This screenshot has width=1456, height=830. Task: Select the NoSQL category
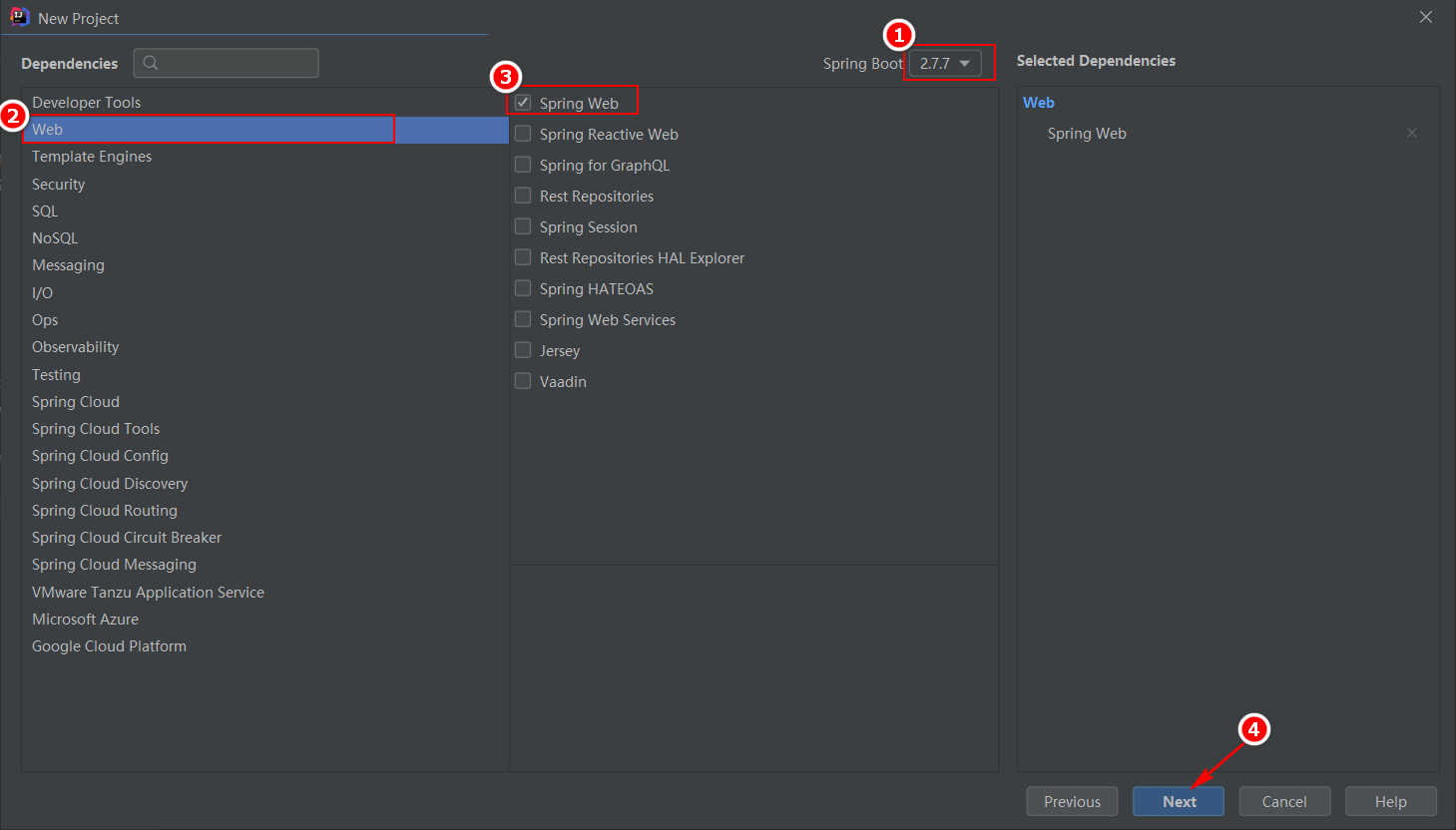pos(265,238)
